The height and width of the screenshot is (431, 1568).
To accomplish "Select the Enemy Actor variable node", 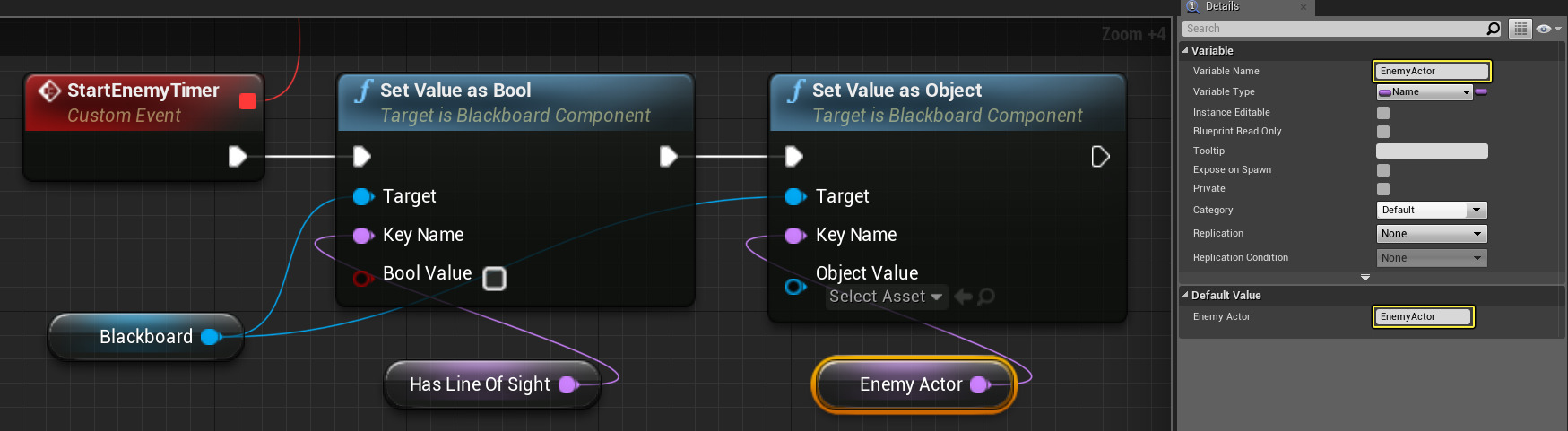I will [x=910, y=384].
